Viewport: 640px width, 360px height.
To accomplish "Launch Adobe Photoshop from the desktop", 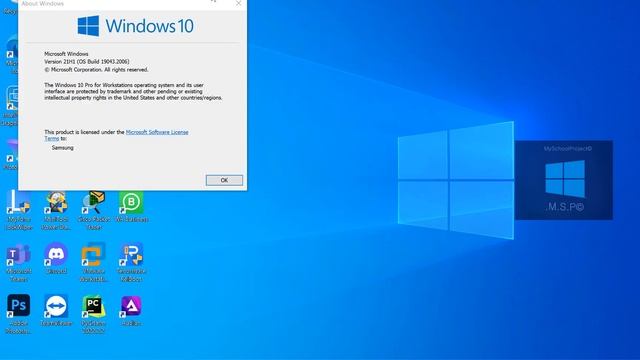I will 19,315.
